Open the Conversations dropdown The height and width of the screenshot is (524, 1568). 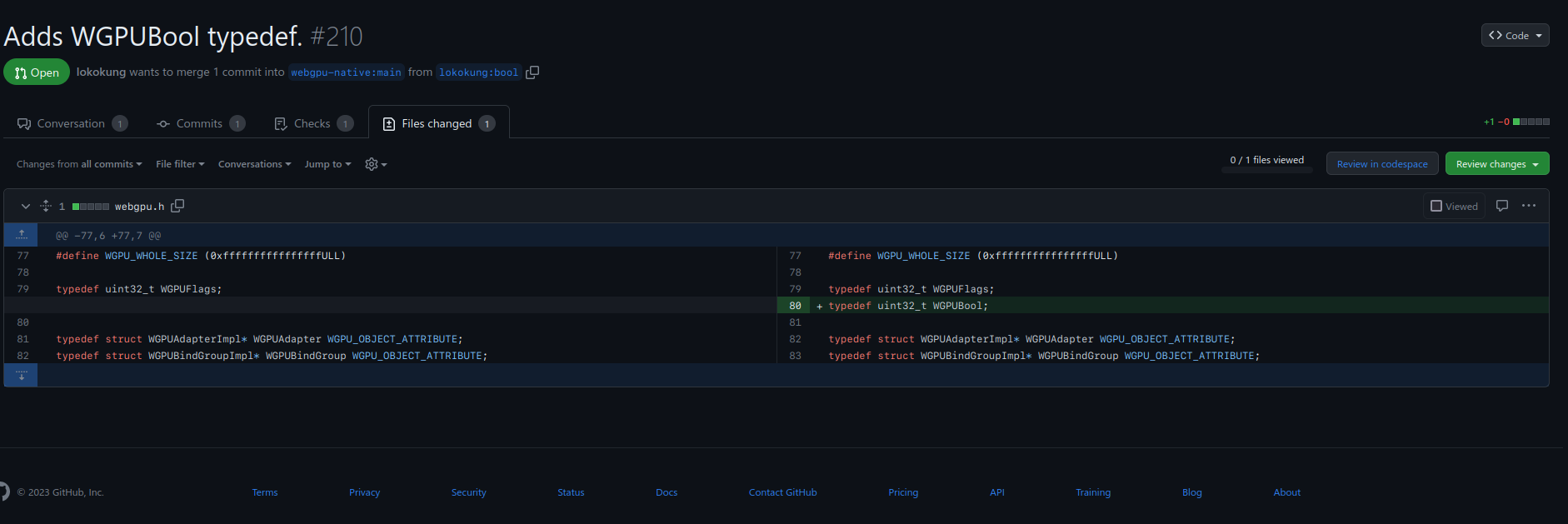(254, 164)
